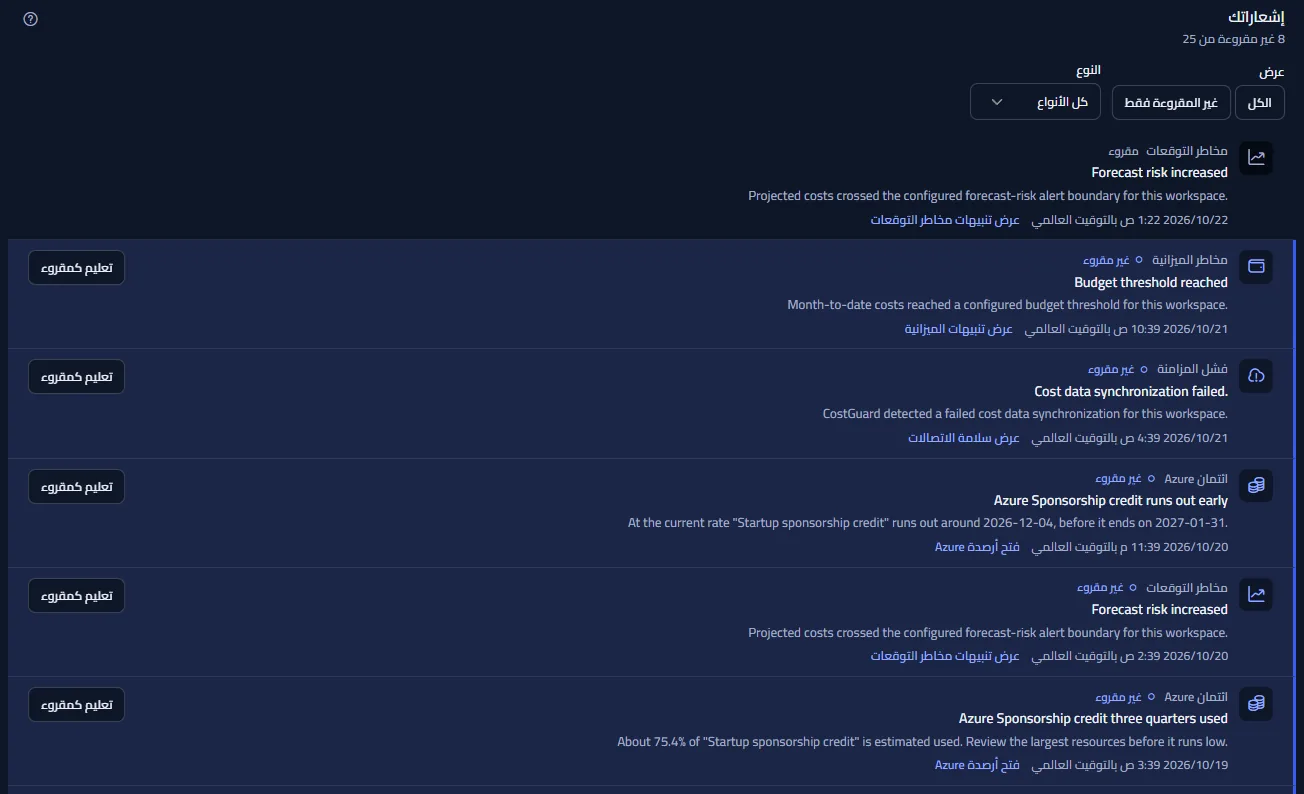Viewport: 1304px width, 794px height.
Task: Click the Cost data synchronization failed title
Action: click(1131, 392)
